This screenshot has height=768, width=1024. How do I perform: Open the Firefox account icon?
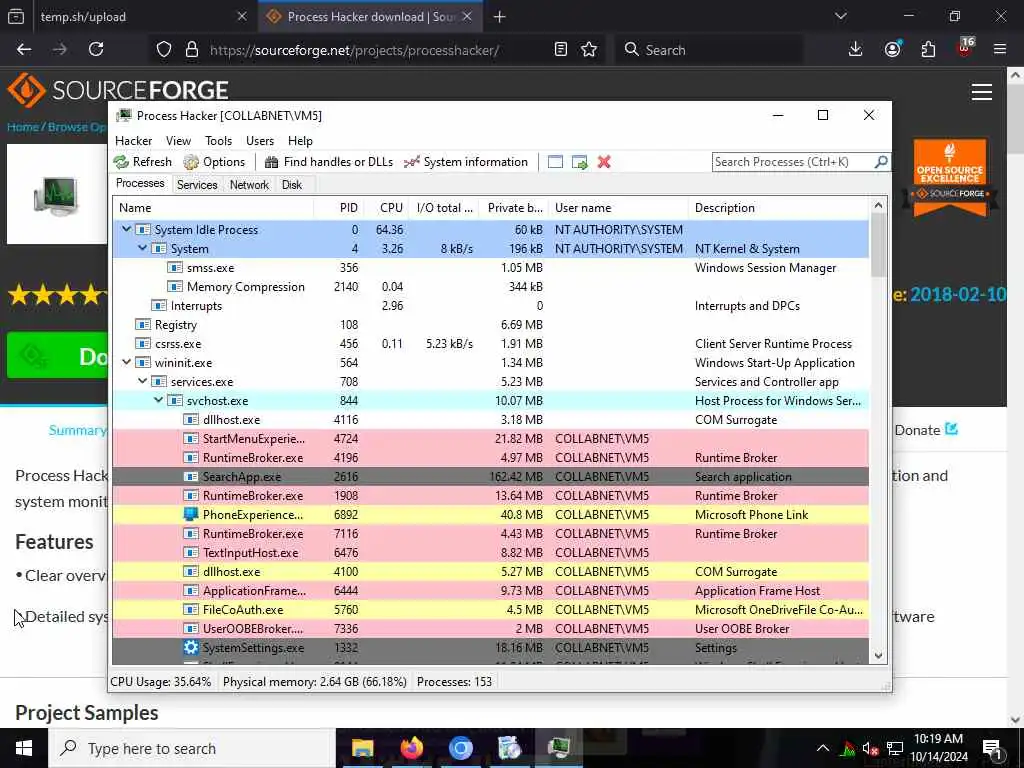892,50
